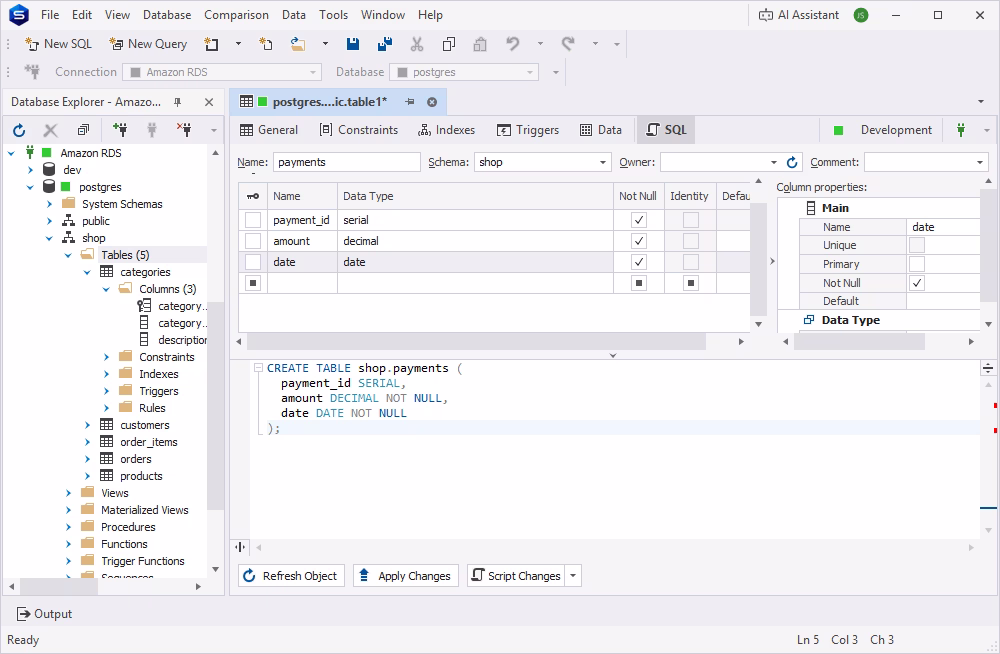Open the Database combo box postgres

[464, 72]
